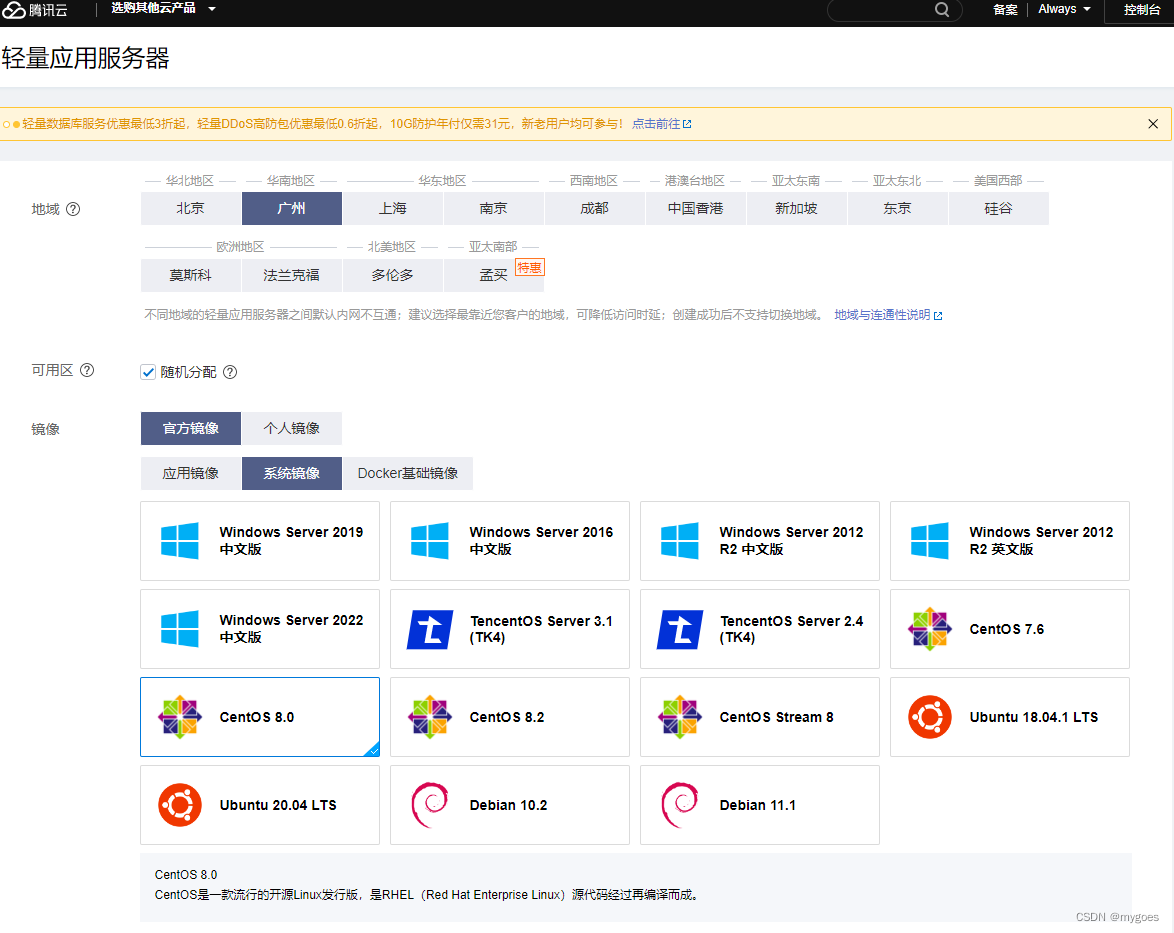The image size is (1174, 933).
Task: Select the Windows Server 2019 中文版 image
Action: (x=260, y=541)
